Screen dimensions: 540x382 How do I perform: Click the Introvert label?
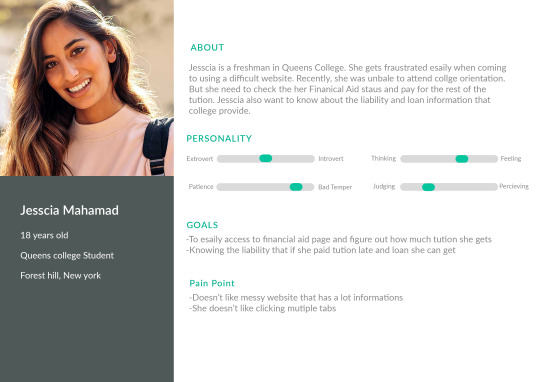pyautogui.click(x=331, y=159)
